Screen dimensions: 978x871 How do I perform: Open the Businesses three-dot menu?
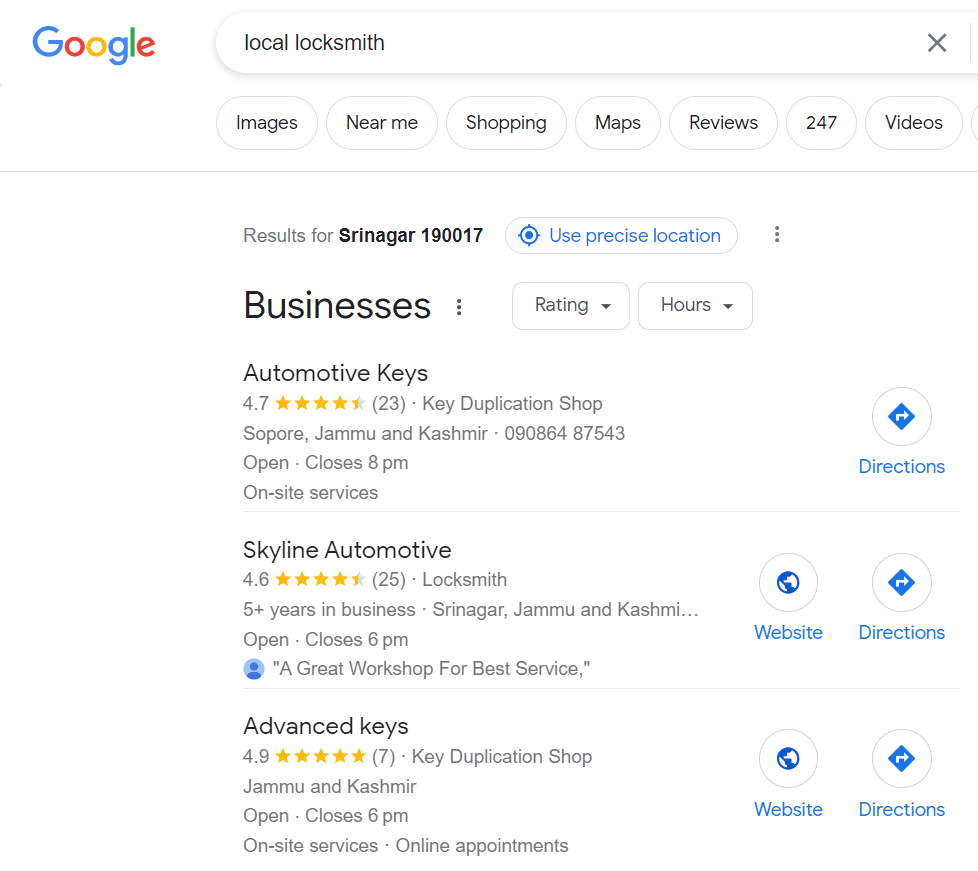[459, 307]
